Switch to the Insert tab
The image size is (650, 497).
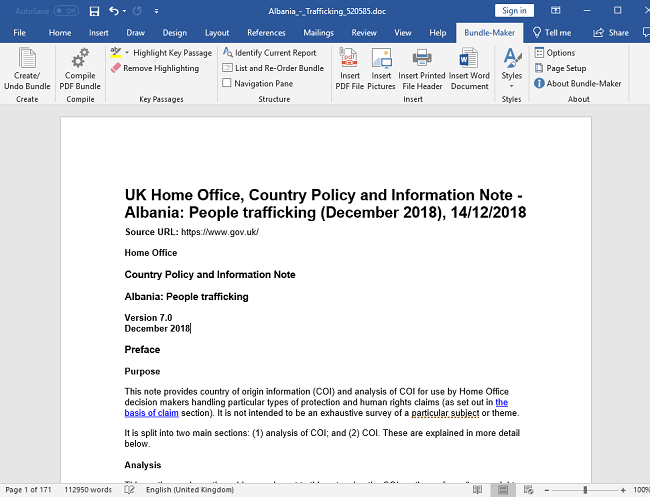pos(99,33)
